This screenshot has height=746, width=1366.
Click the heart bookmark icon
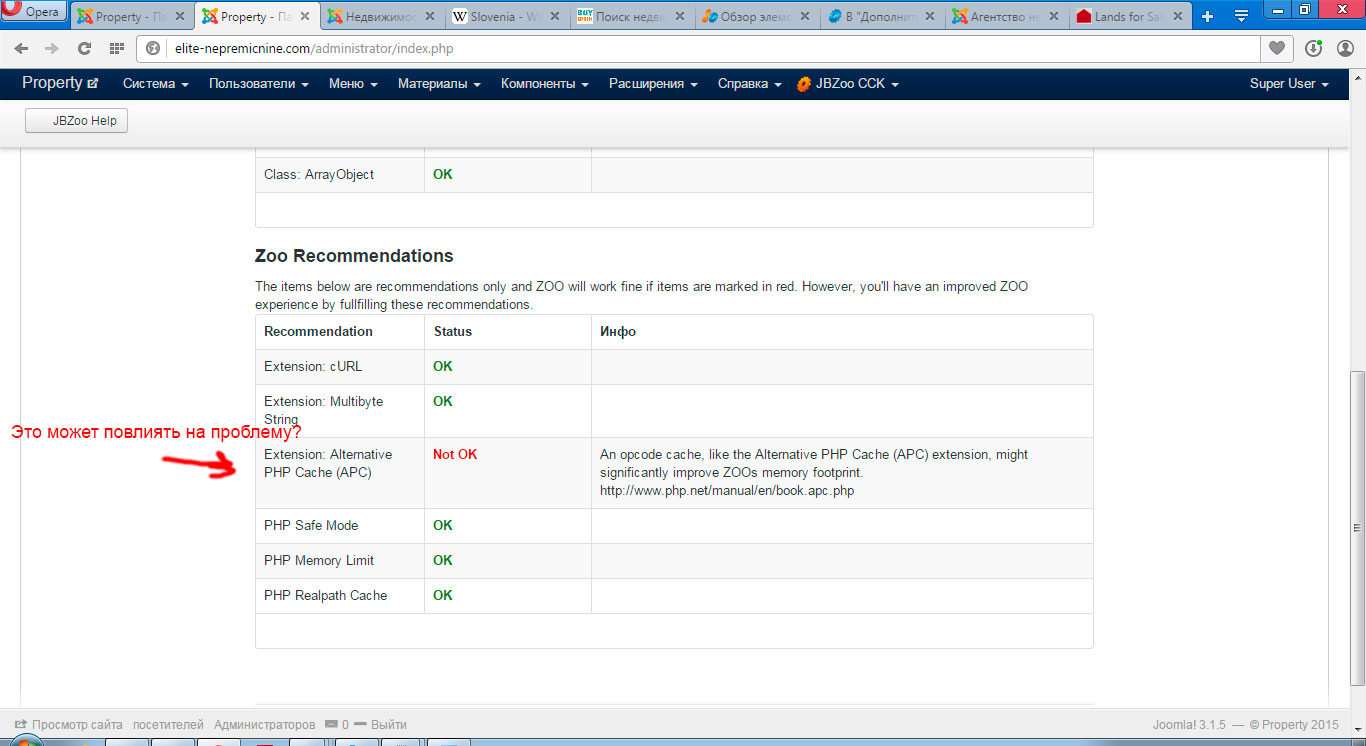[1276, 48]
